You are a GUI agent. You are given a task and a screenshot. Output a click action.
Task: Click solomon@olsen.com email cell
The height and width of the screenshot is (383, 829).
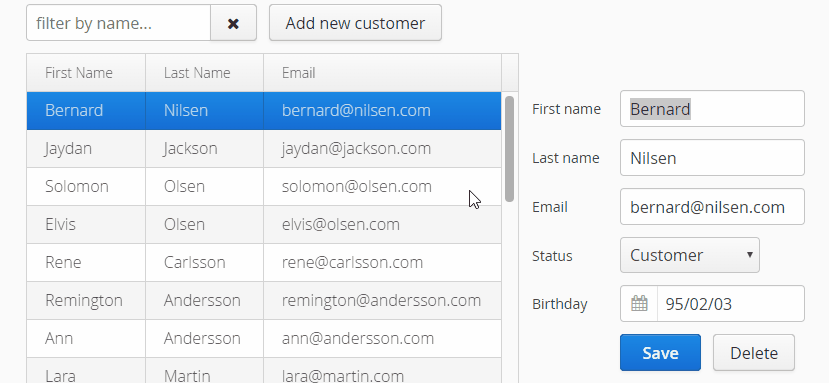click(x=382, y=187)
